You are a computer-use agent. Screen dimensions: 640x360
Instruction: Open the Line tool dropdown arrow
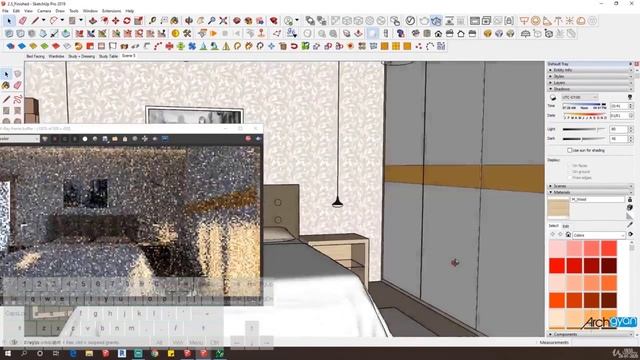point(43,20)
